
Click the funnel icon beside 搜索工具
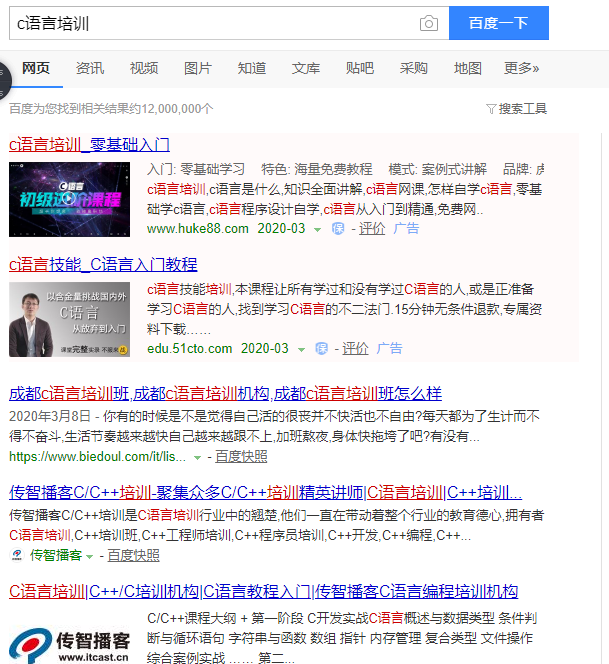491,109
